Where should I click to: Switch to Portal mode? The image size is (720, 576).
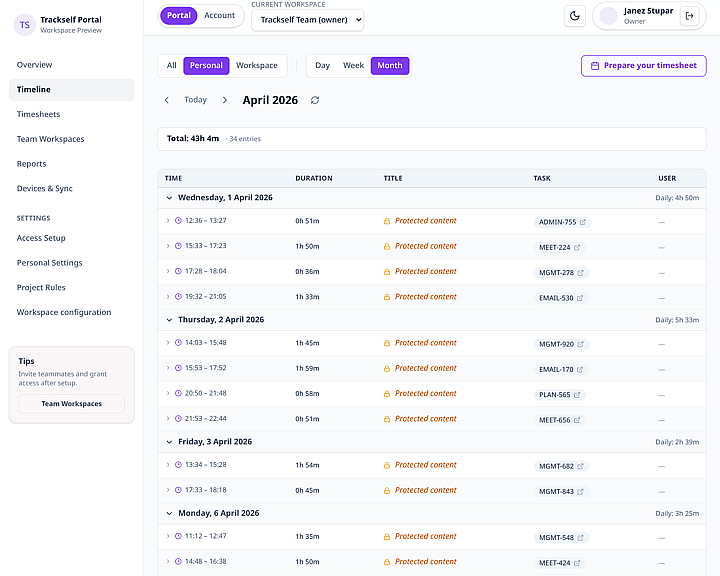[x=179, y=15]
